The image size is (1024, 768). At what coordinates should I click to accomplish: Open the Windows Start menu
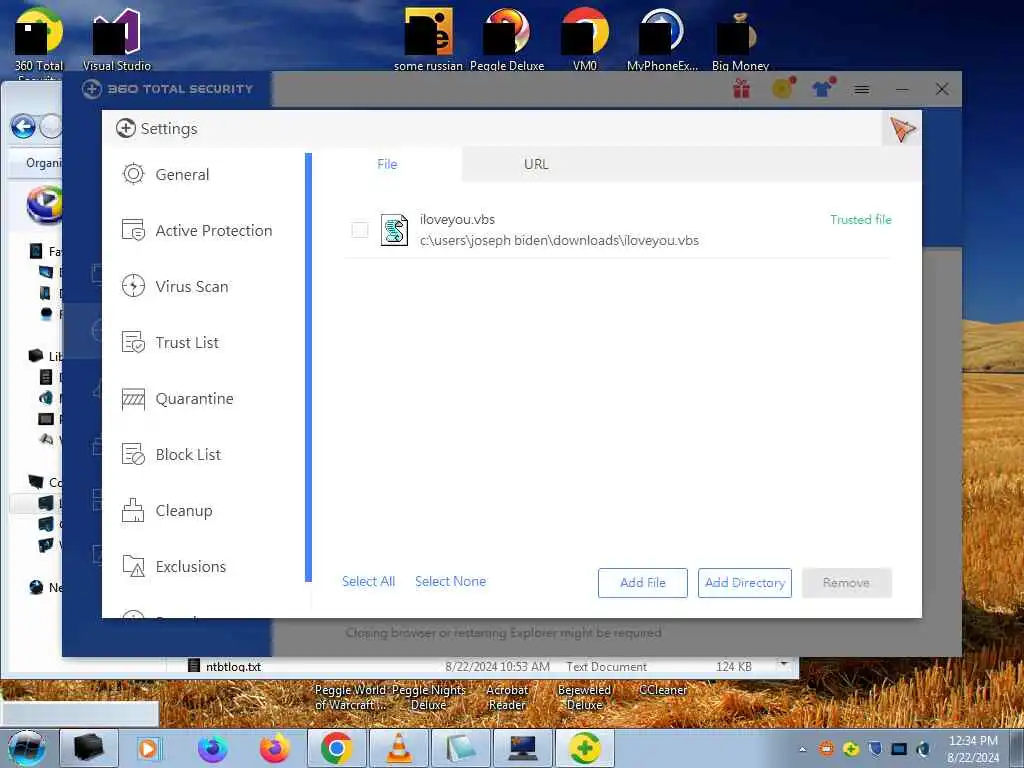[27, 748]
